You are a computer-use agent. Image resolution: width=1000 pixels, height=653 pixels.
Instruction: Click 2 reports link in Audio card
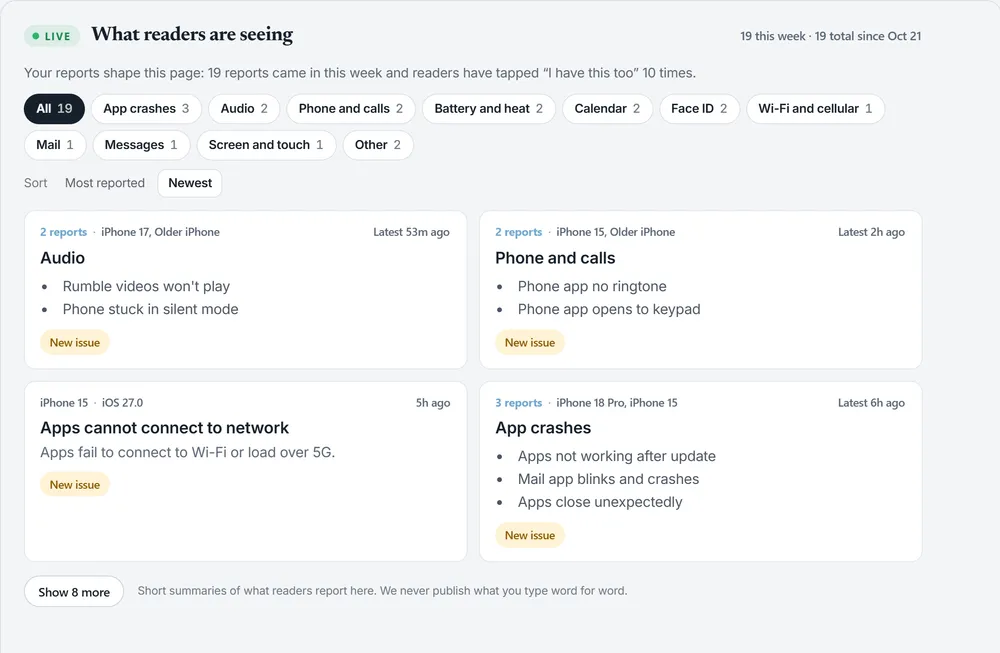[x=63, y=232]
